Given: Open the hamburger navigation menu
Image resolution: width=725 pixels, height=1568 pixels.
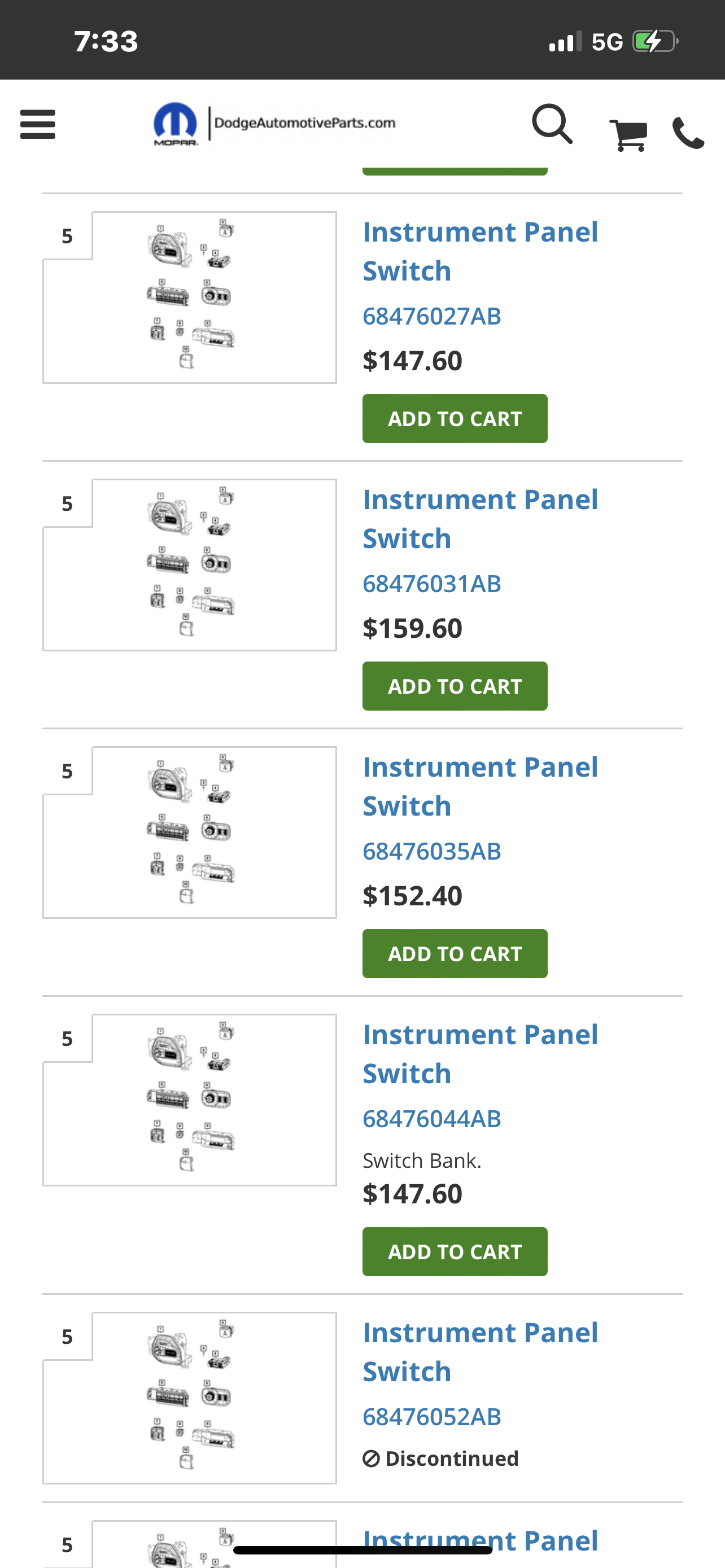Looking at the screenshot, I should tap(38, 124).
